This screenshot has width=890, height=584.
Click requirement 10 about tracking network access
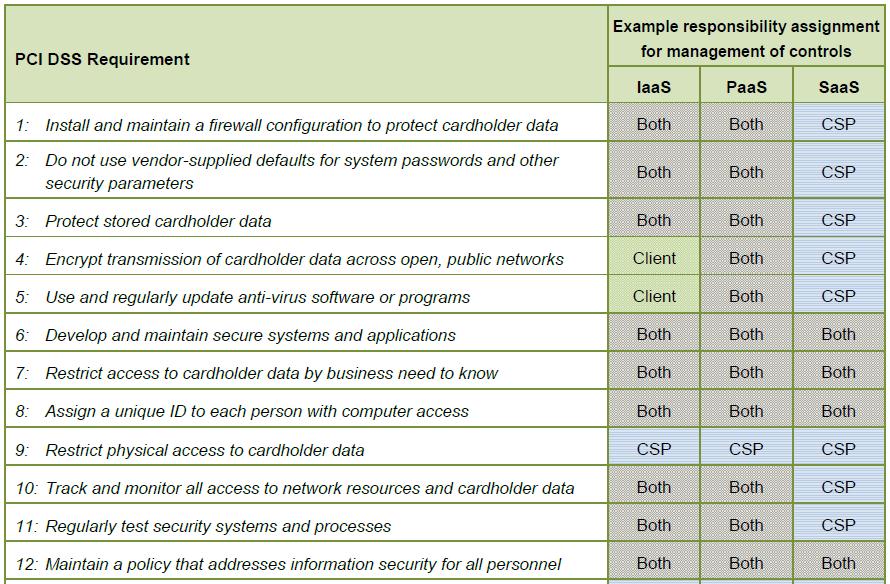[x=309, y=488]
